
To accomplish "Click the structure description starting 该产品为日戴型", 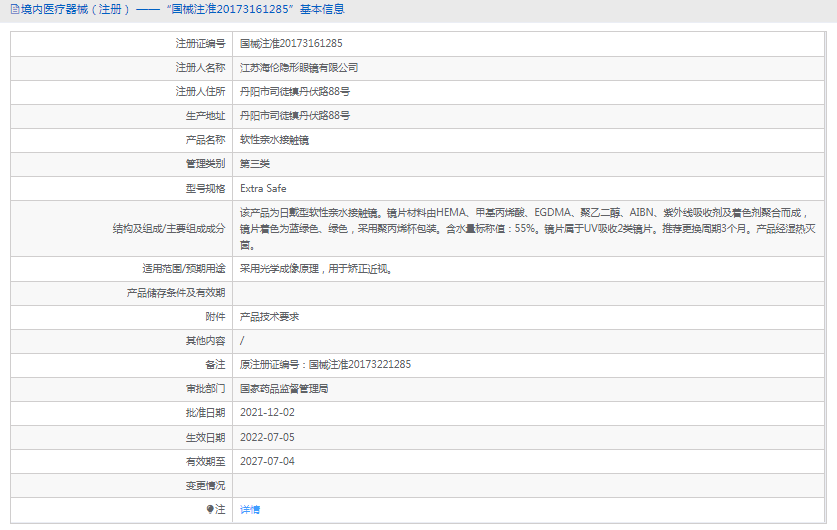I will pos(527,229).
